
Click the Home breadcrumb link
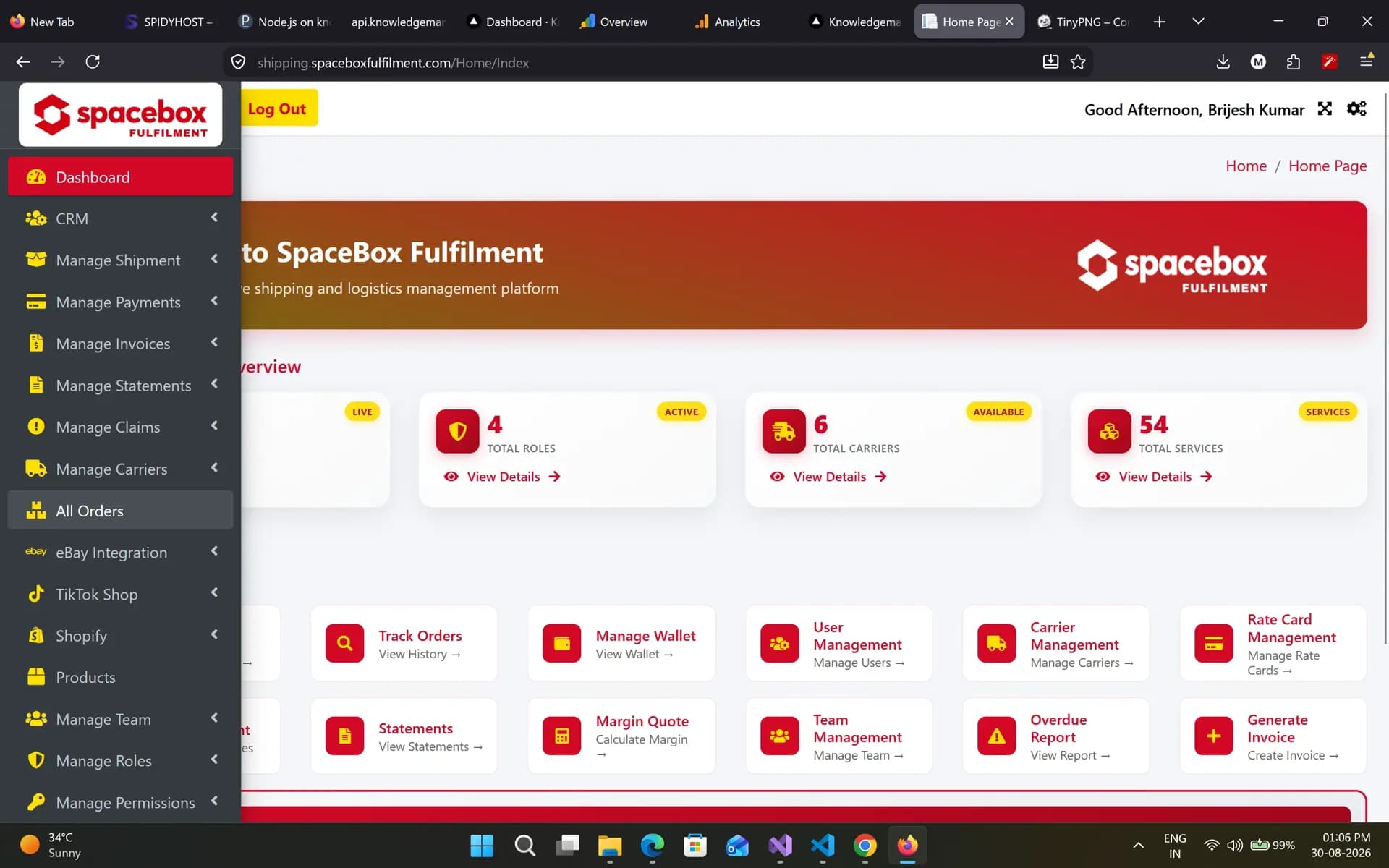[1246, 166]
